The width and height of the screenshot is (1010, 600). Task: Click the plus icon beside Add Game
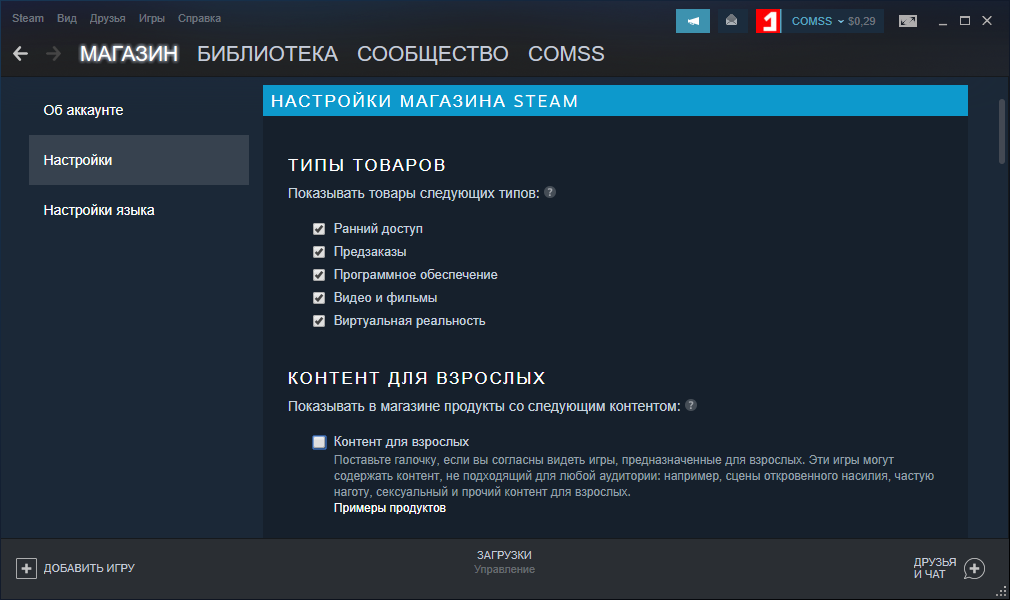point(26,568)
